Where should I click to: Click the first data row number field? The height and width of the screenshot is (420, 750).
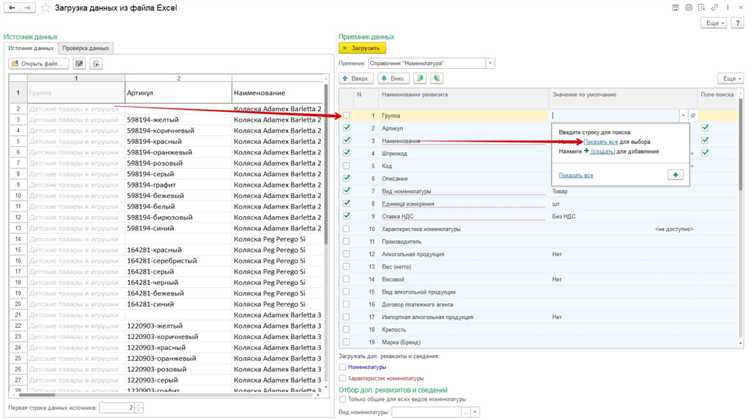[x=117, y=408]
